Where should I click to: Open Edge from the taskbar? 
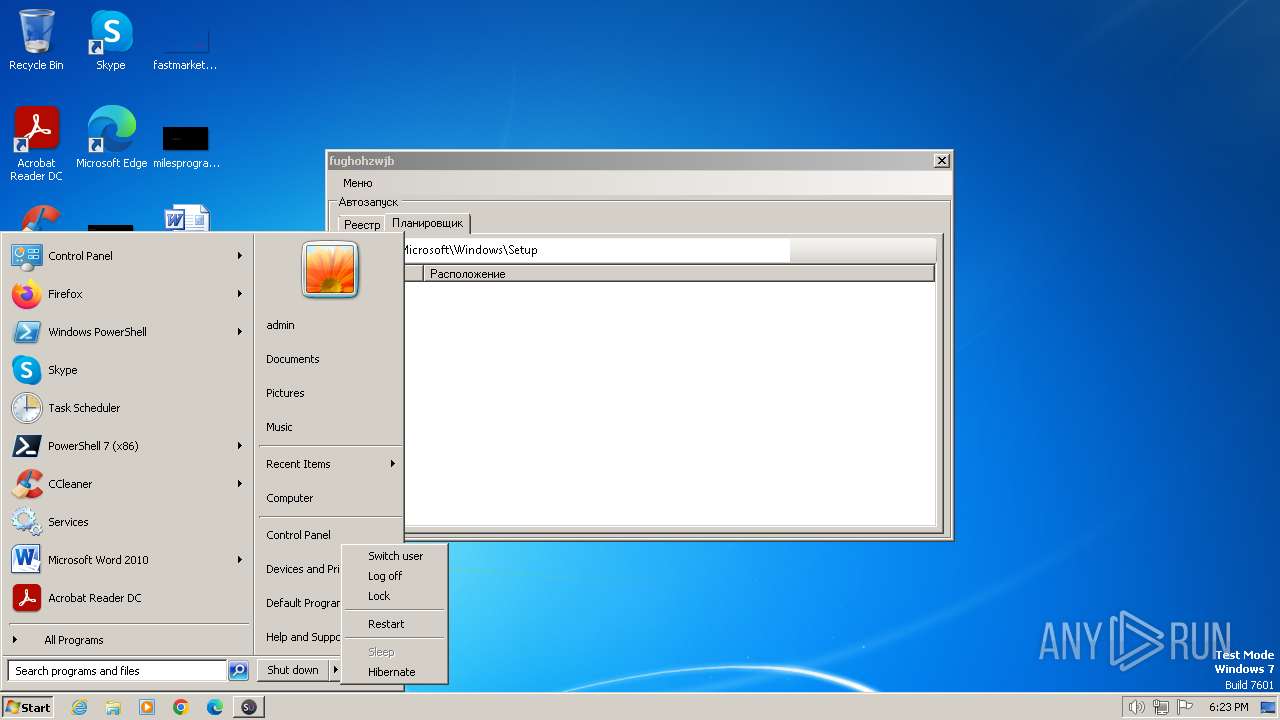point(215,707)
